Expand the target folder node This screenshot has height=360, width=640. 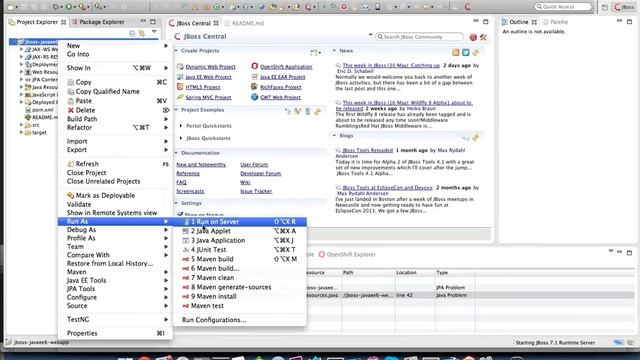pos(21,132)
